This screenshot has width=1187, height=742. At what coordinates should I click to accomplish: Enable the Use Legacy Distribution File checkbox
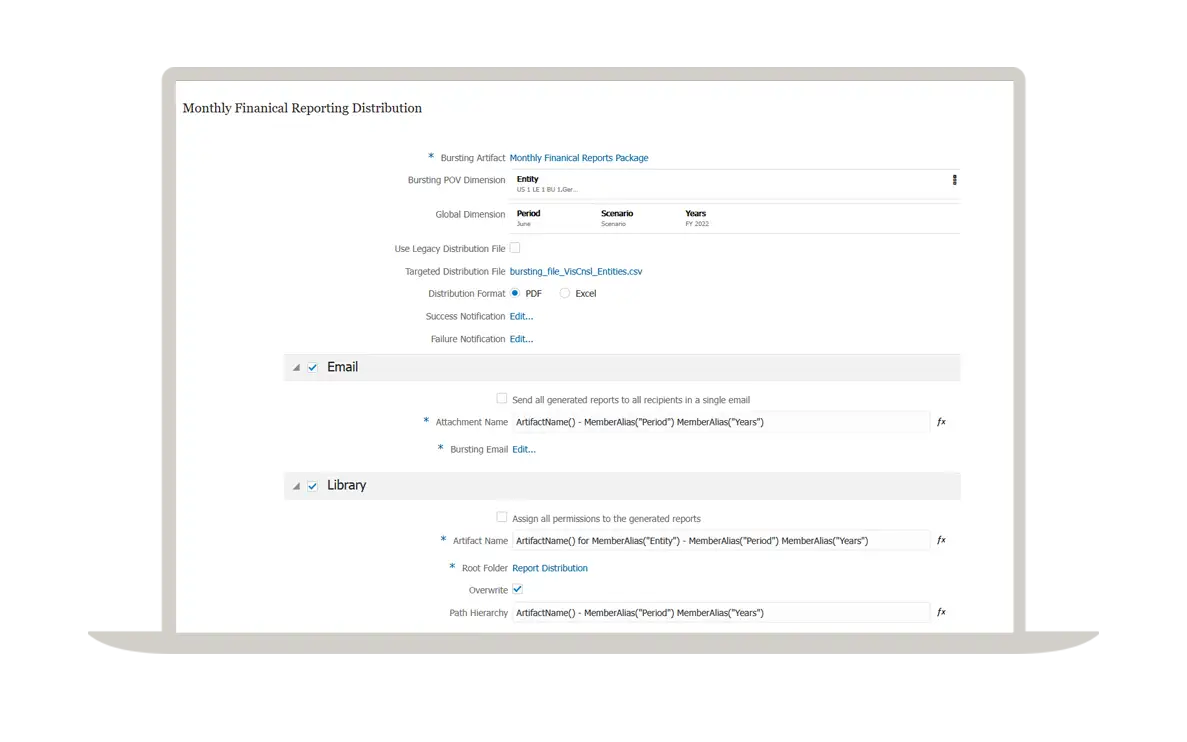(515, 248)
